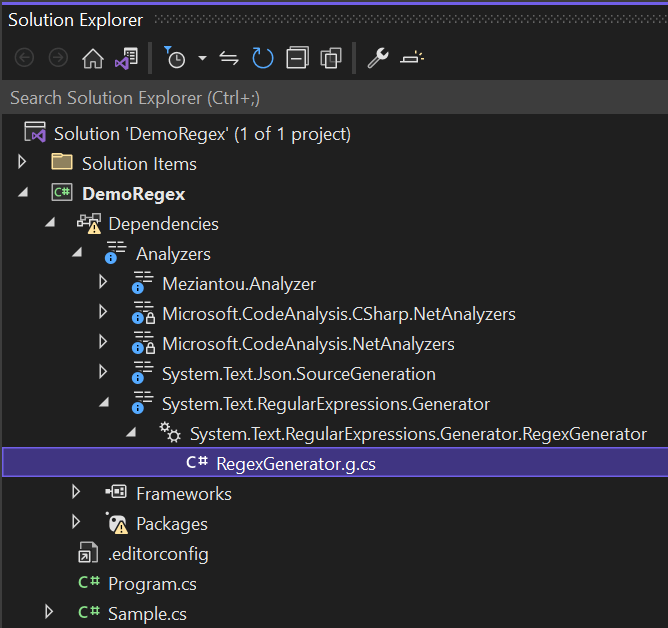Collapse All nodes using the toolbar icon
Screen dimensions: 668x628
pyautogui.click(x=296, y=59)
